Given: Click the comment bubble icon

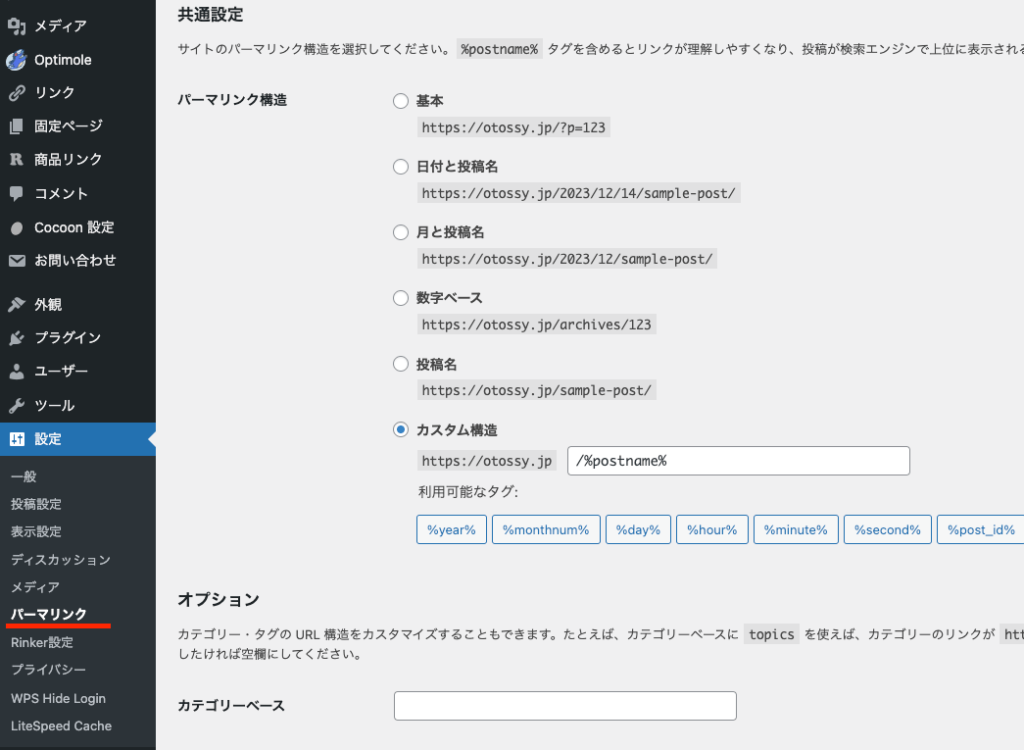Looking at the screenshot, I should (x=16, y=194).
